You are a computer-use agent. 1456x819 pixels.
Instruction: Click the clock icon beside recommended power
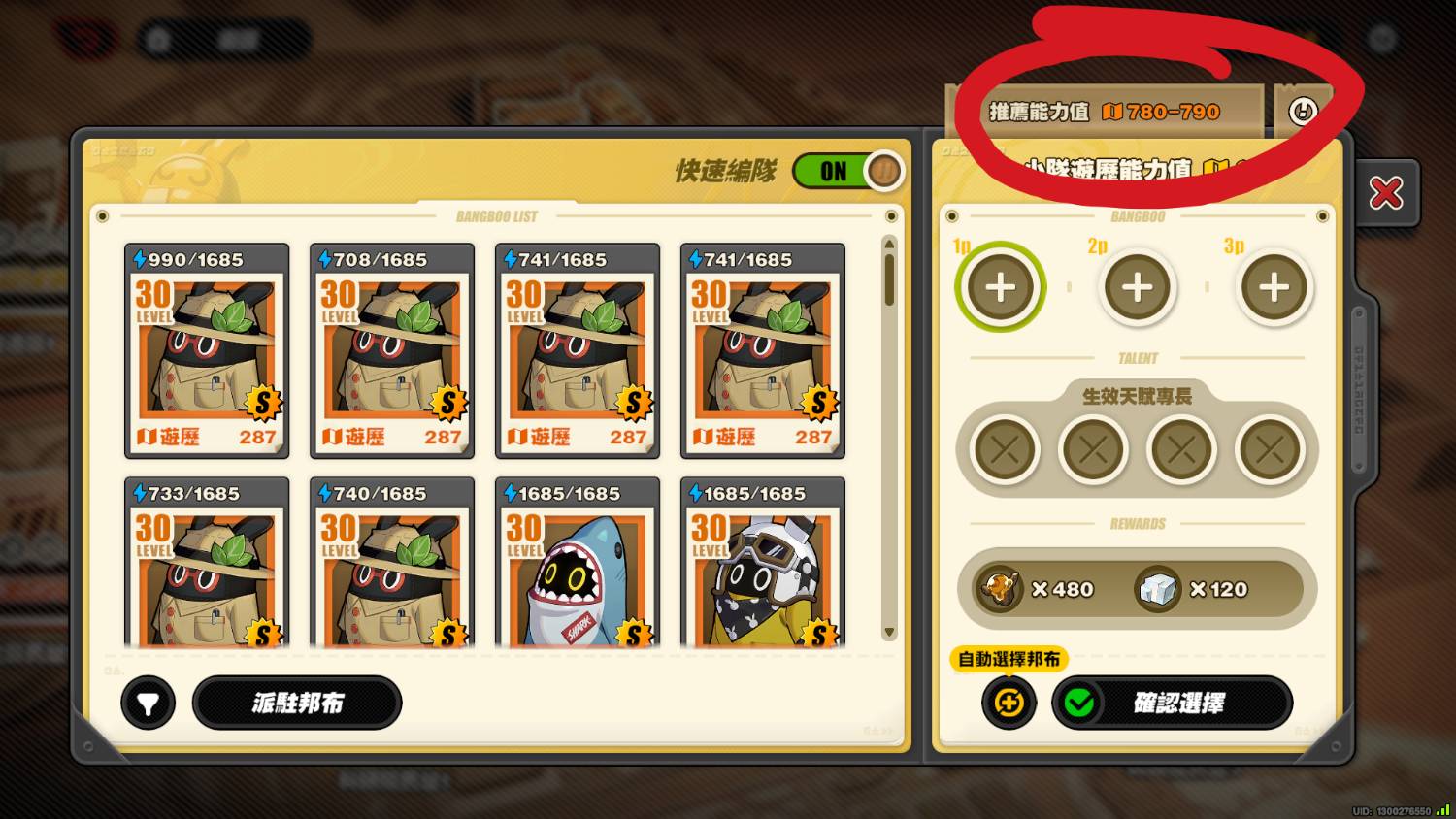(1303, 111)
